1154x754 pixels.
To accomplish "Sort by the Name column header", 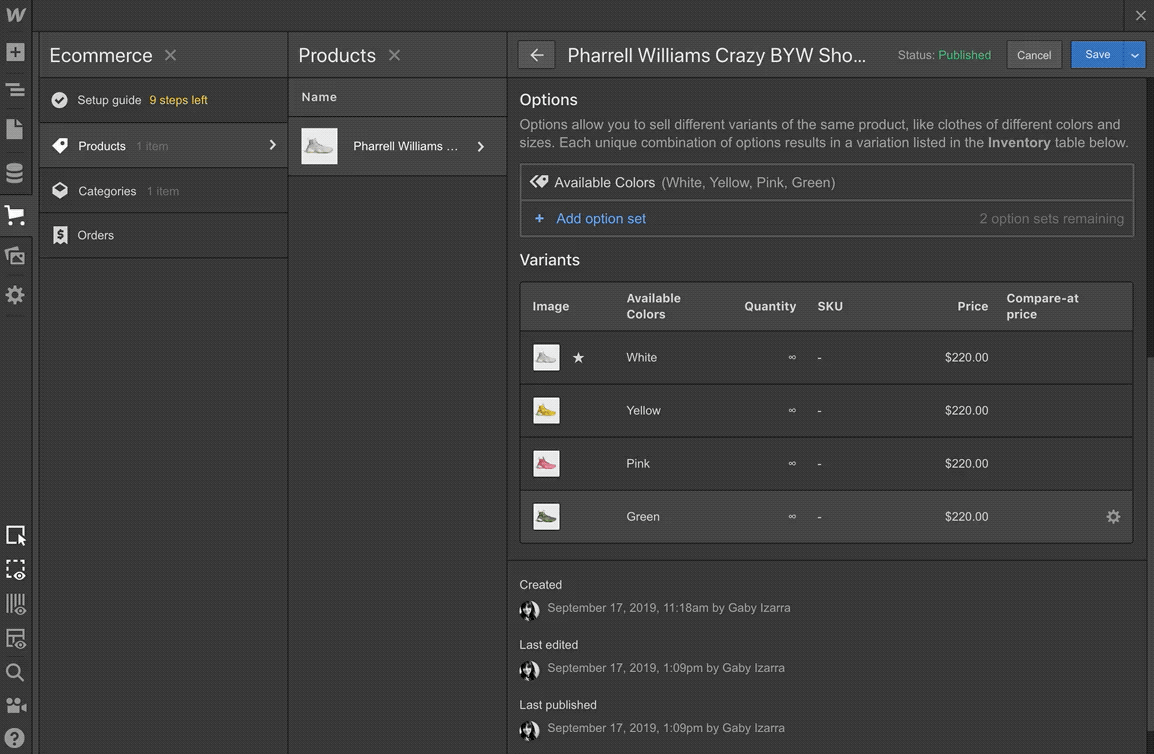I will [319, 97].
